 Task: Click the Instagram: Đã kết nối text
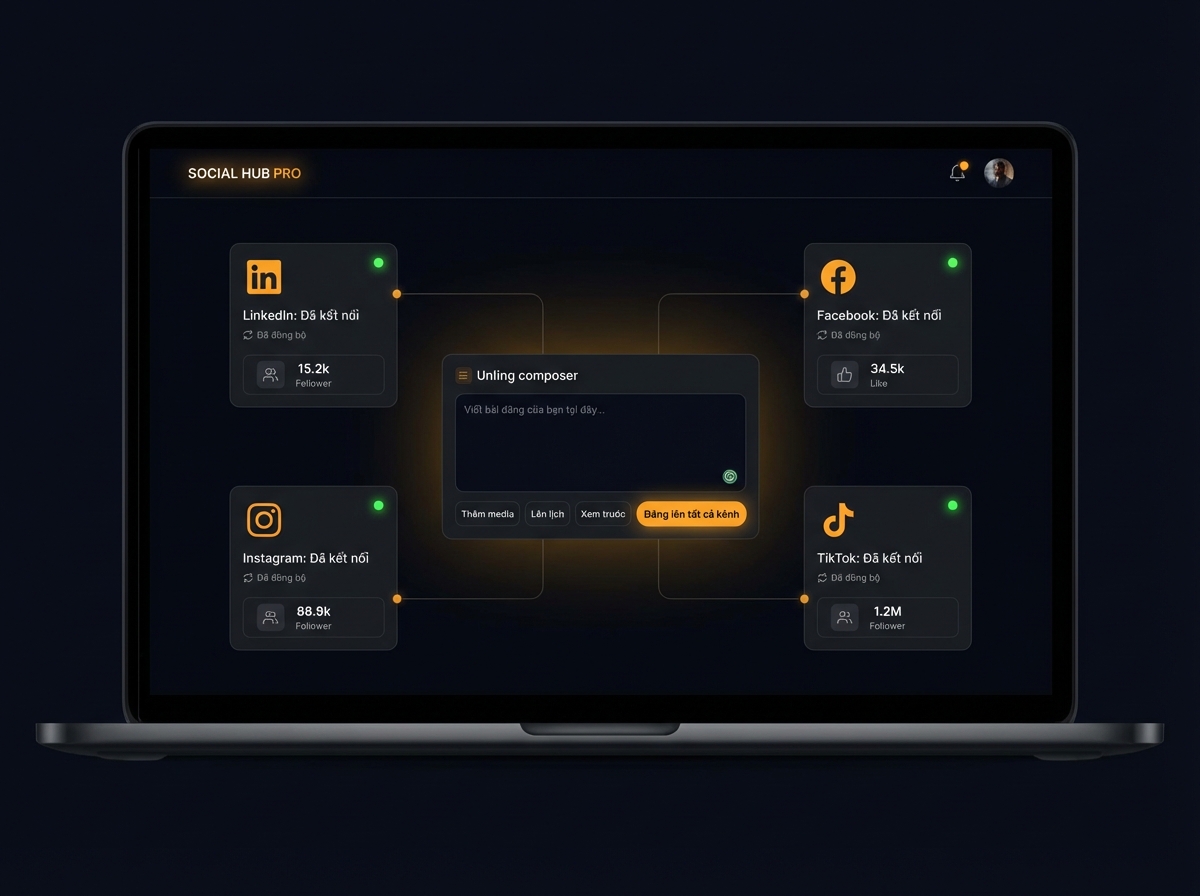click(x=306, y=558)
